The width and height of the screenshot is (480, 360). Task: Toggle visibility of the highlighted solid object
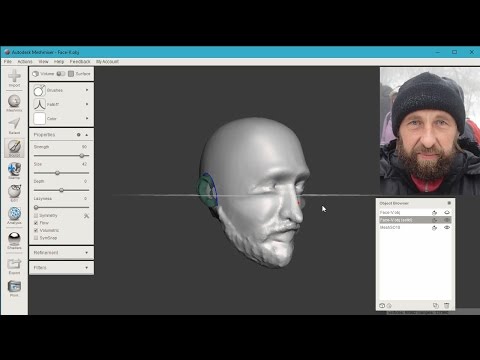coord(447,220)
